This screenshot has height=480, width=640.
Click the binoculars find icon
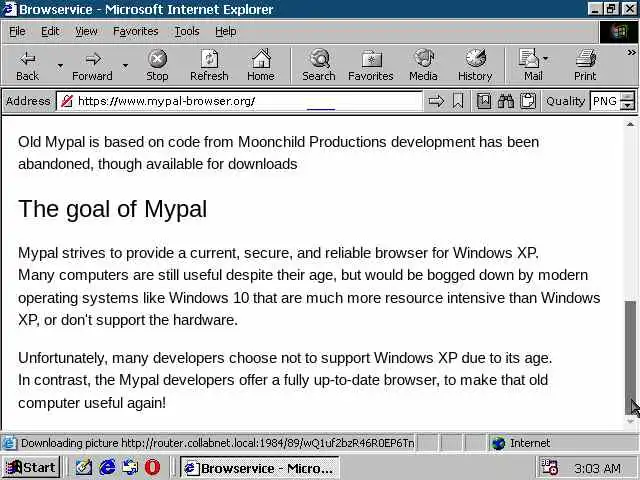pos(506,101)
